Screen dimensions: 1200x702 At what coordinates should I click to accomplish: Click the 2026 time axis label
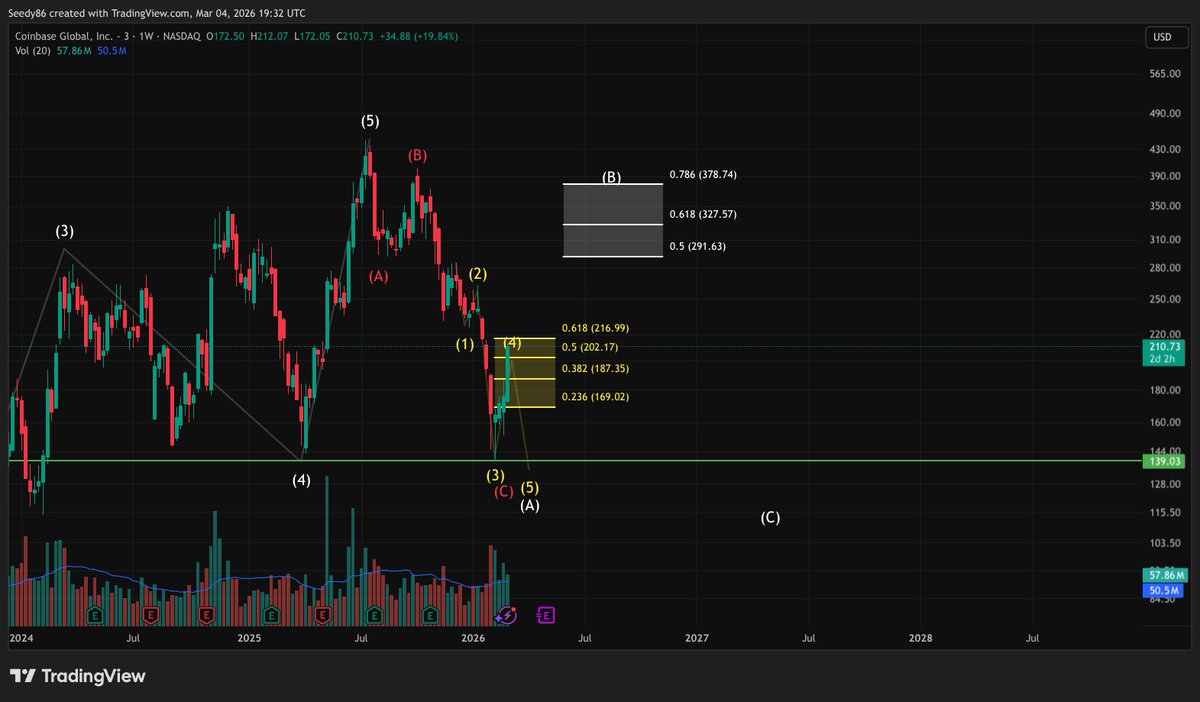[x=473, y=637]
